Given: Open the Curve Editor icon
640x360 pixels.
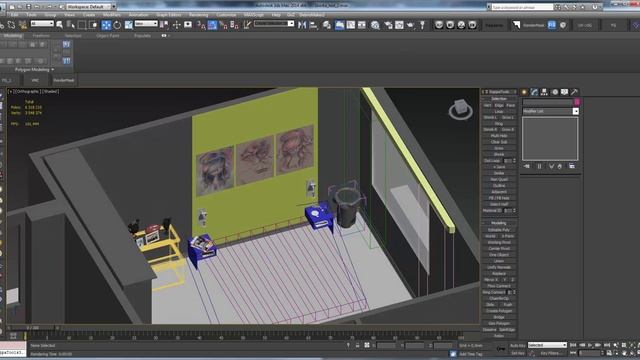Looking at the screenshot, I should coord(351,25).
